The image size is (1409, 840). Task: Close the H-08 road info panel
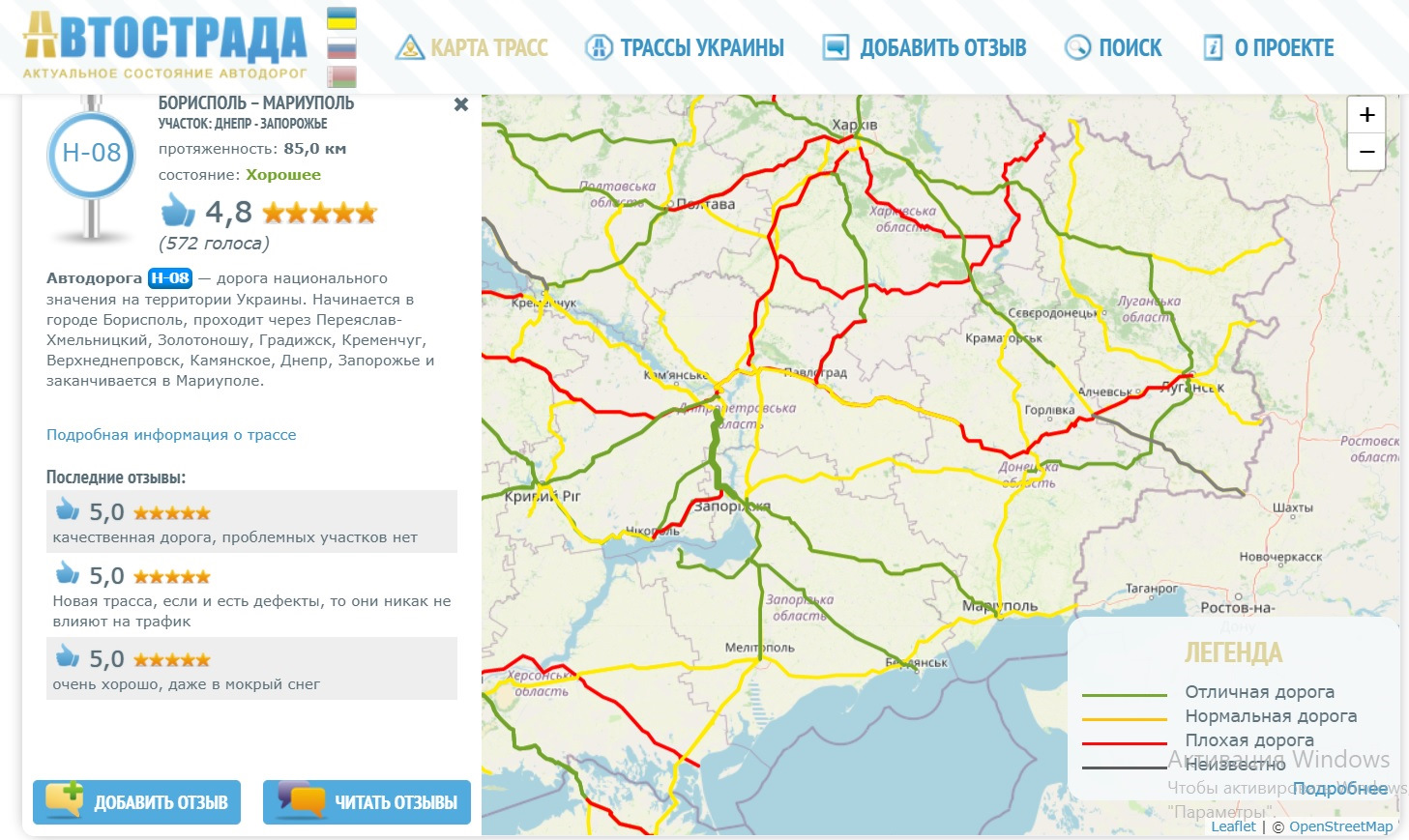(x=461, y=104)
